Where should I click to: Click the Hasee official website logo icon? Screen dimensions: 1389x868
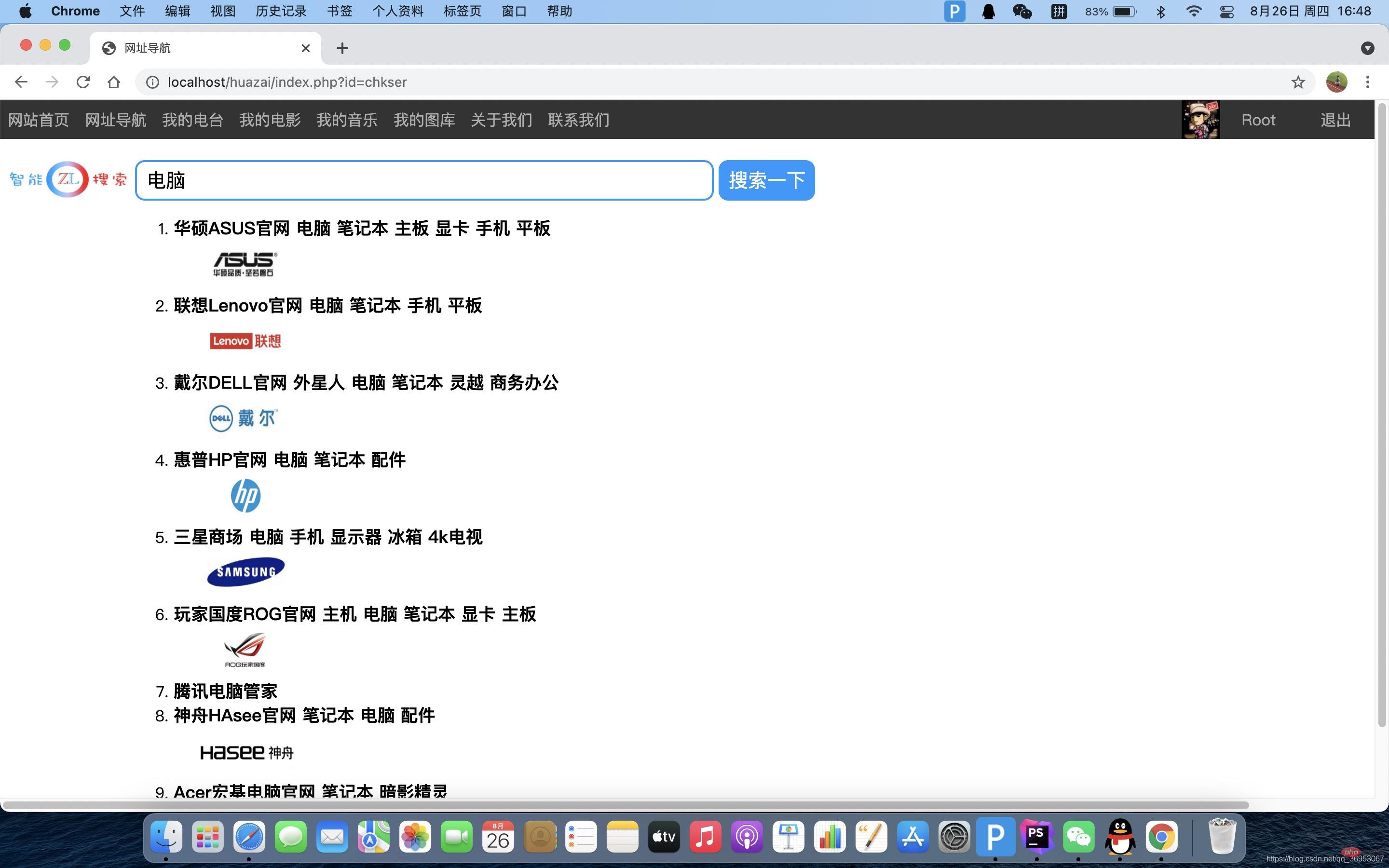tap(245, 752)
